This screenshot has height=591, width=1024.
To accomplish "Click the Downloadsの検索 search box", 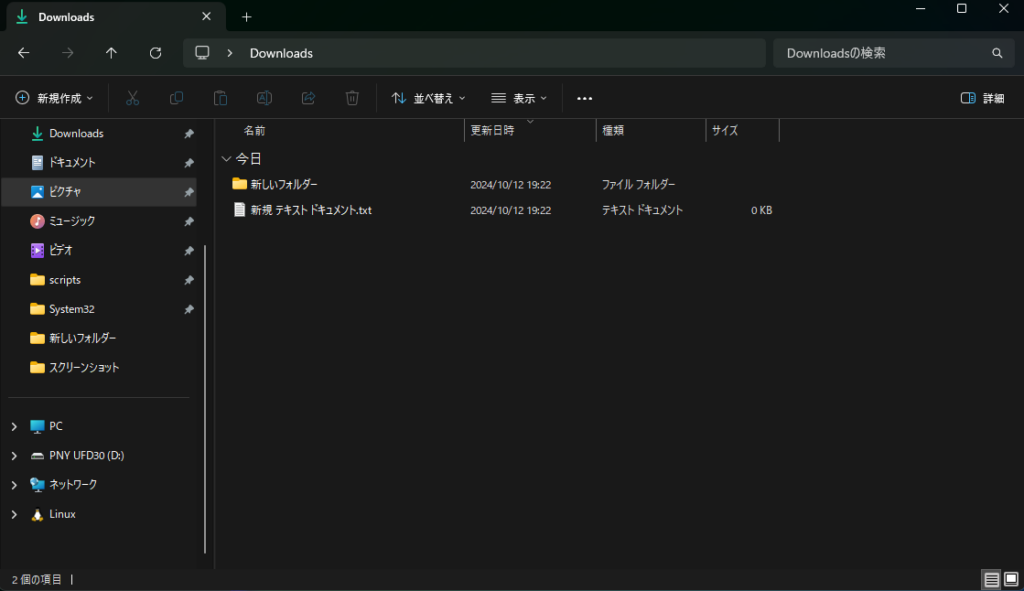I will 880,53.
